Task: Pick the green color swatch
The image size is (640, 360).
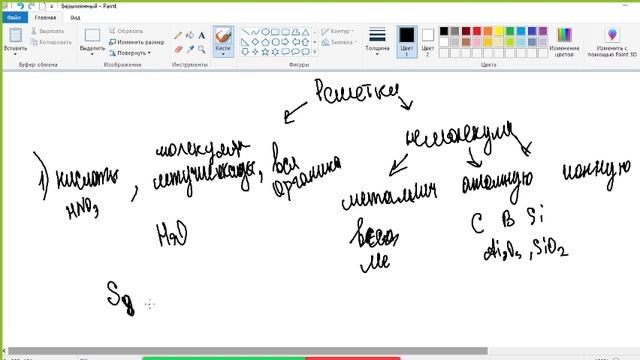Action: click(x=510, y=31)
